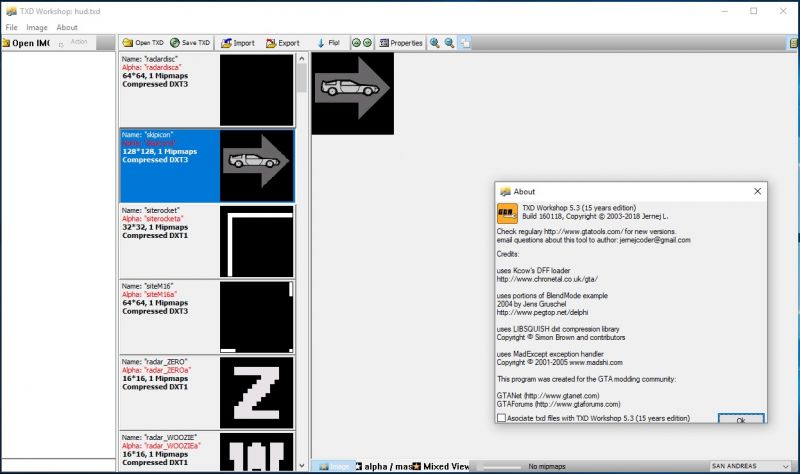The image size is (800, 474).
Task: Click the 'Alpha: radar_ZEROa' red text
Action: [156, 370]
